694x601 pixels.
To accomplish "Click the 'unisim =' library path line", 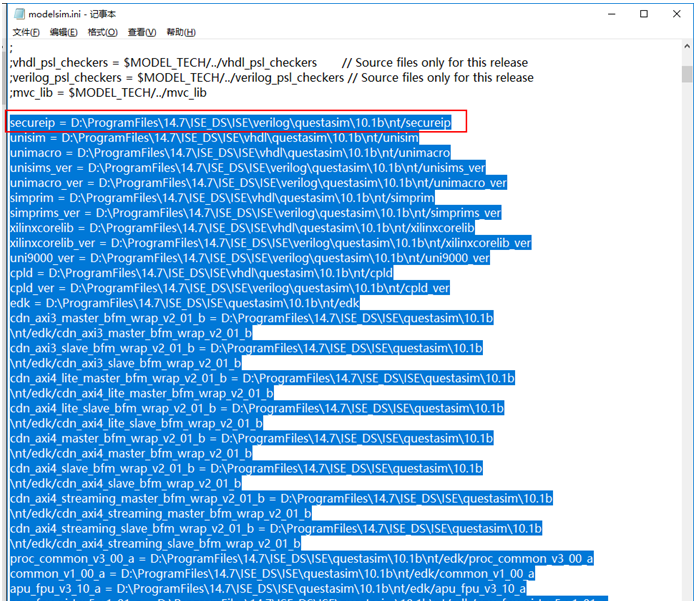I will 214,138.
